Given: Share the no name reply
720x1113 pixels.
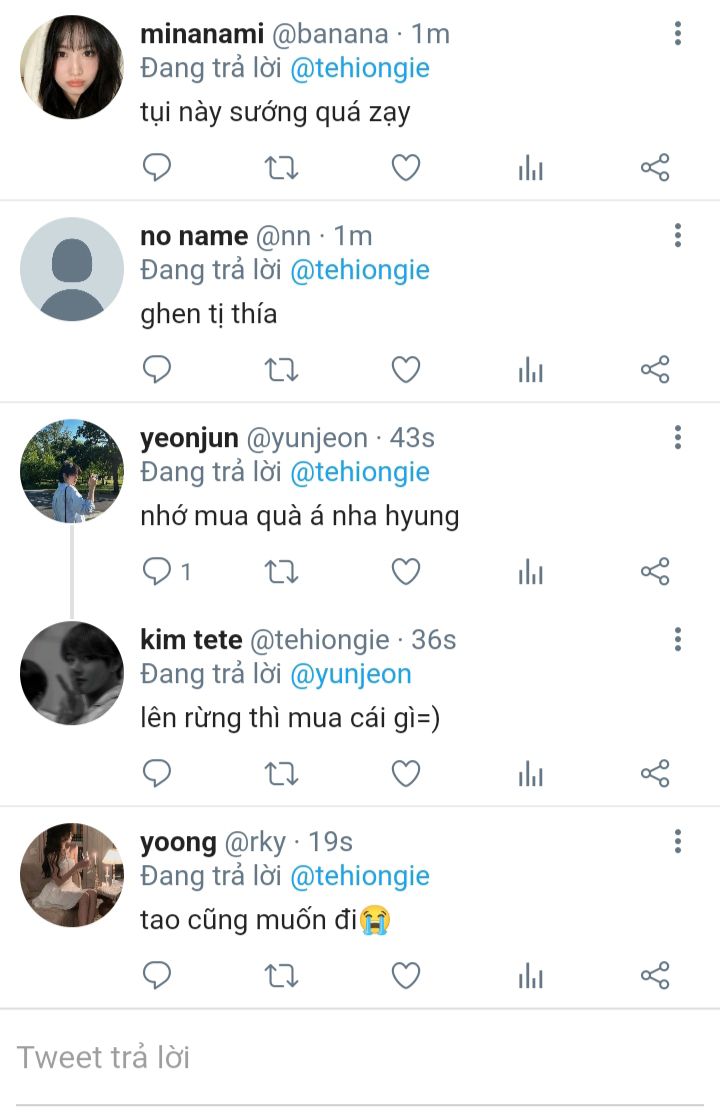Looking at the screenshot, I should tap(655, 370).
